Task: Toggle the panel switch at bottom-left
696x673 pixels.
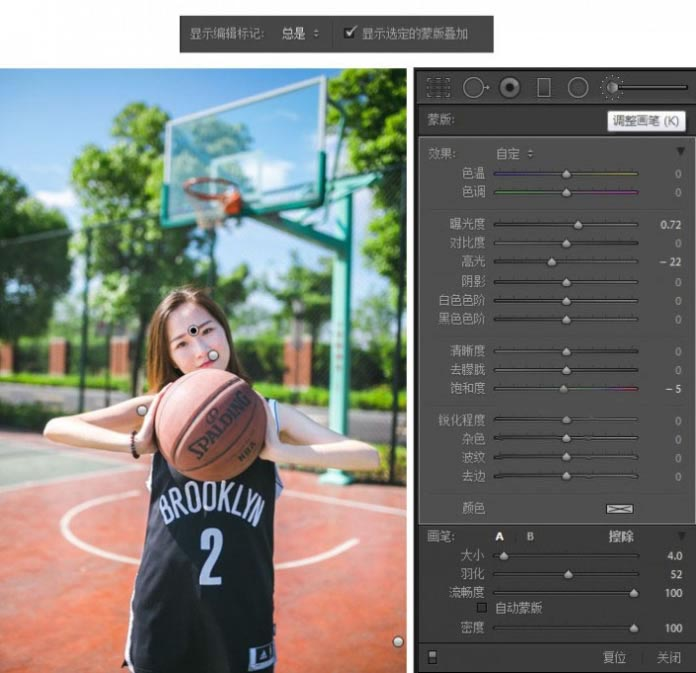Action: pyautogui.click(x=432, y=657)
